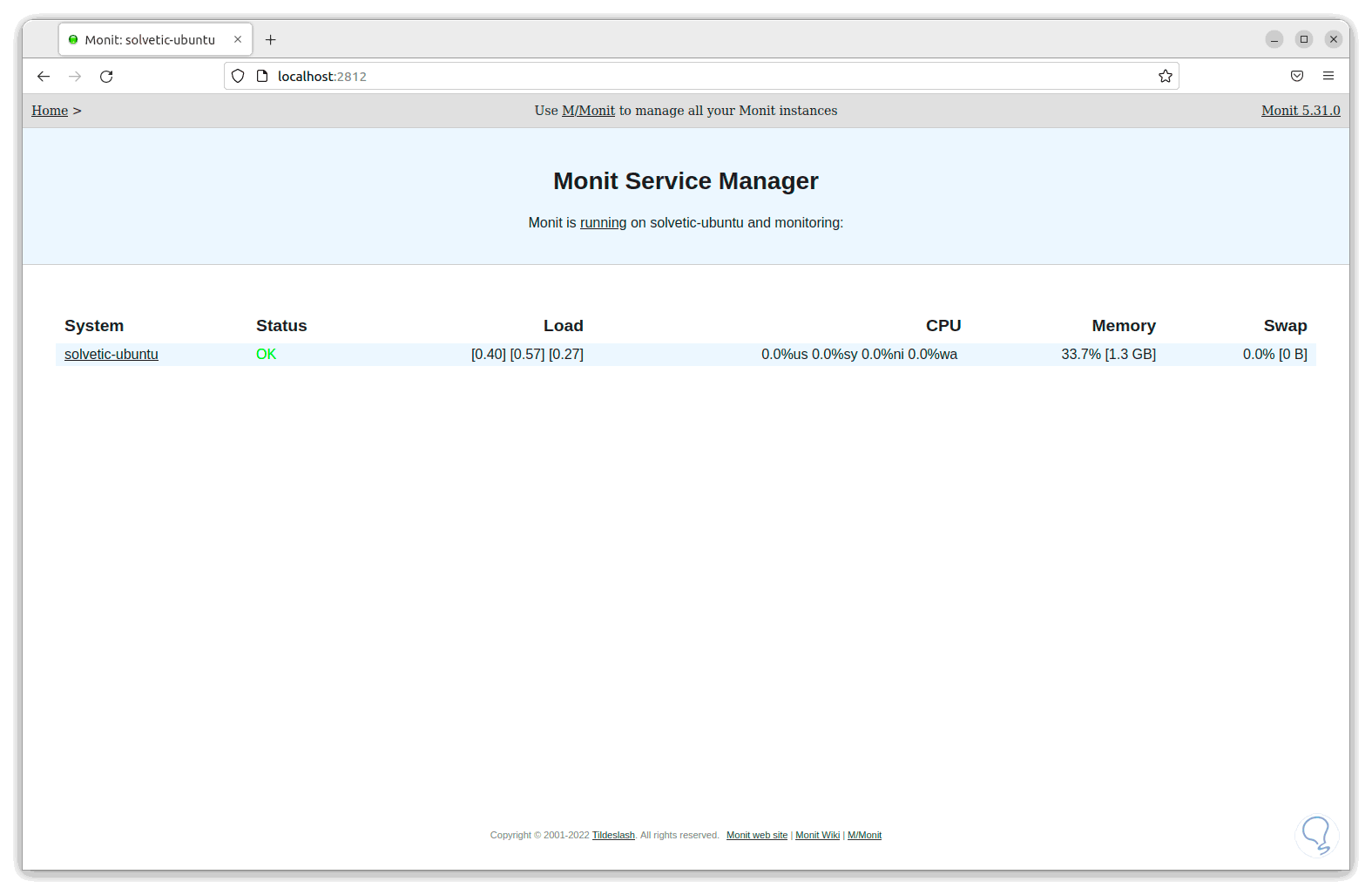Click the Status column header
Image resolution: width=1372 pixels, height=895 pixels.
click(281, 326)
